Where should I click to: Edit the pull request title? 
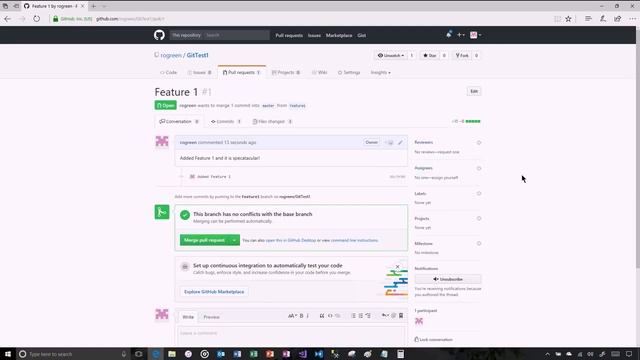pos(474,91)
